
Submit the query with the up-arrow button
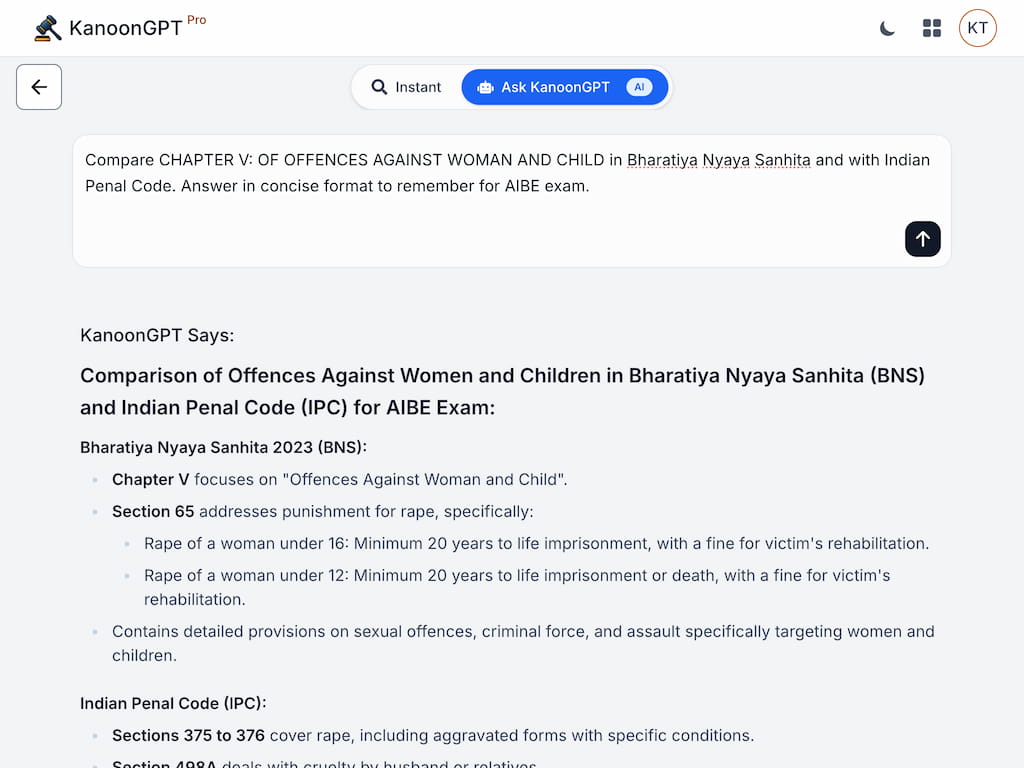tap(922, 239)
